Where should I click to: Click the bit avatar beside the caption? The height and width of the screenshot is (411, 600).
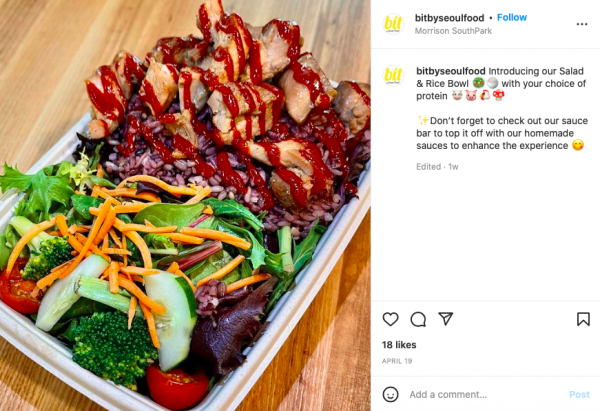tap(393, 76)
